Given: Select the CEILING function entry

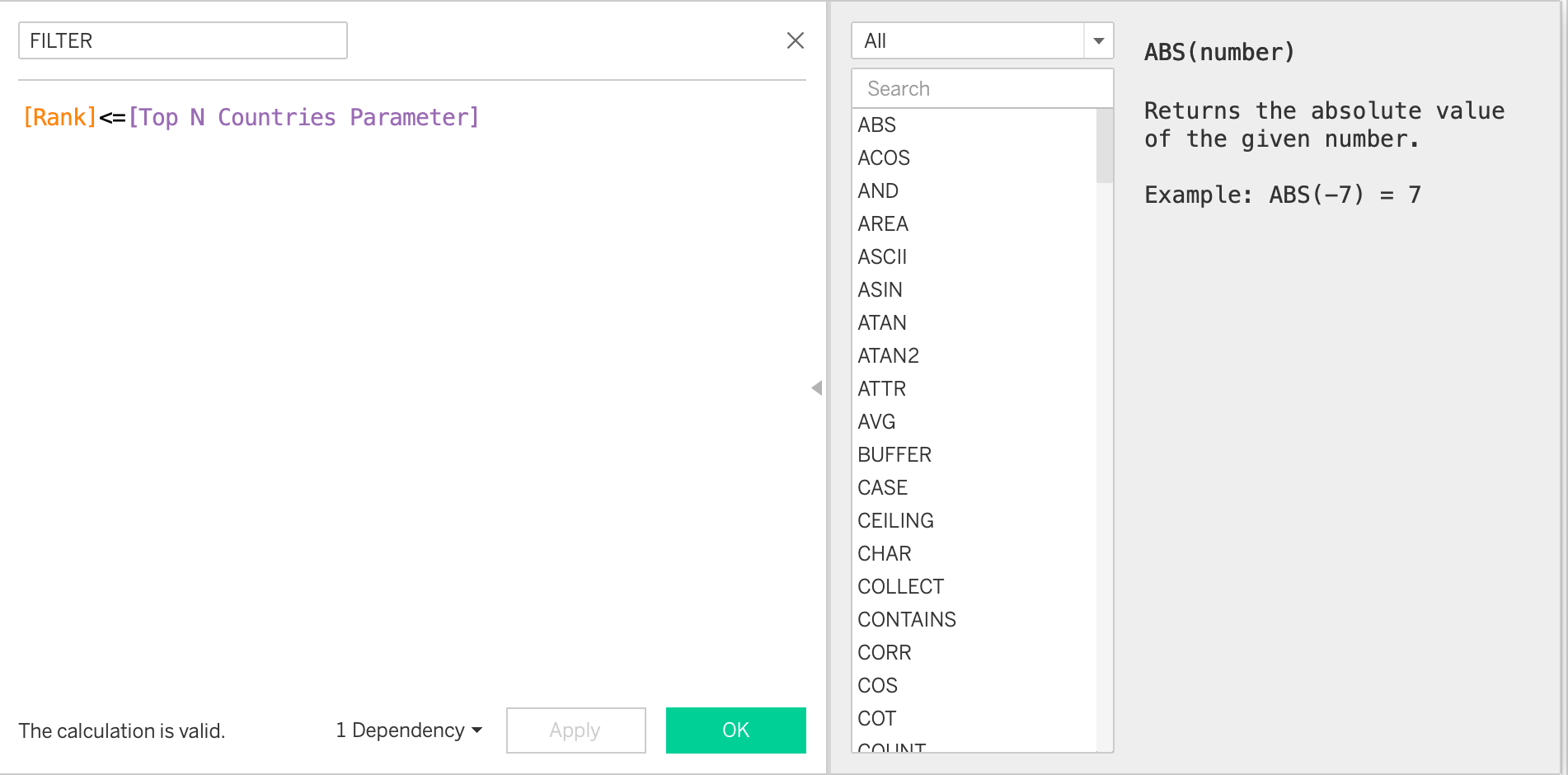Looking at the screenshot, I should pyautogui.click(x=895, y=520).
